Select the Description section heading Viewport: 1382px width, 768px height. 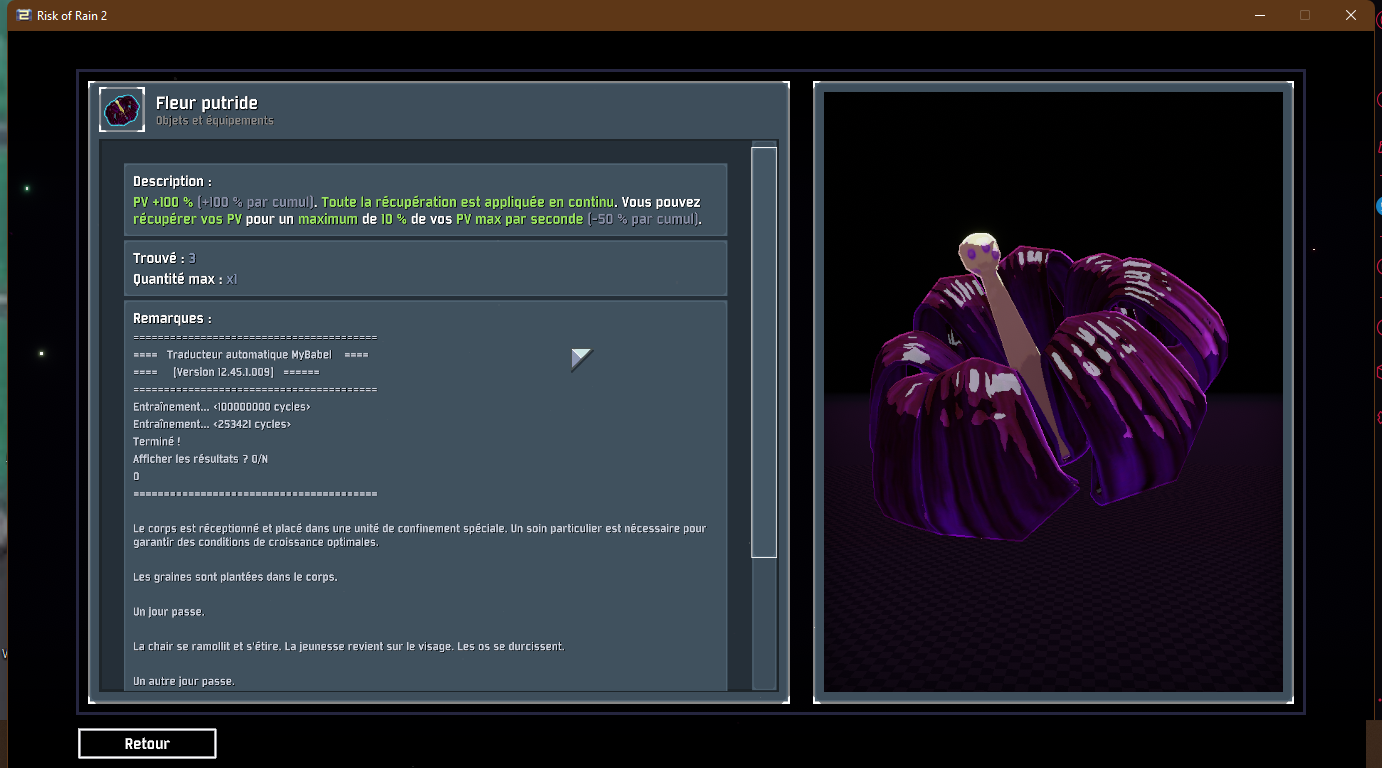pyautogui.click(x=172, y=181)
